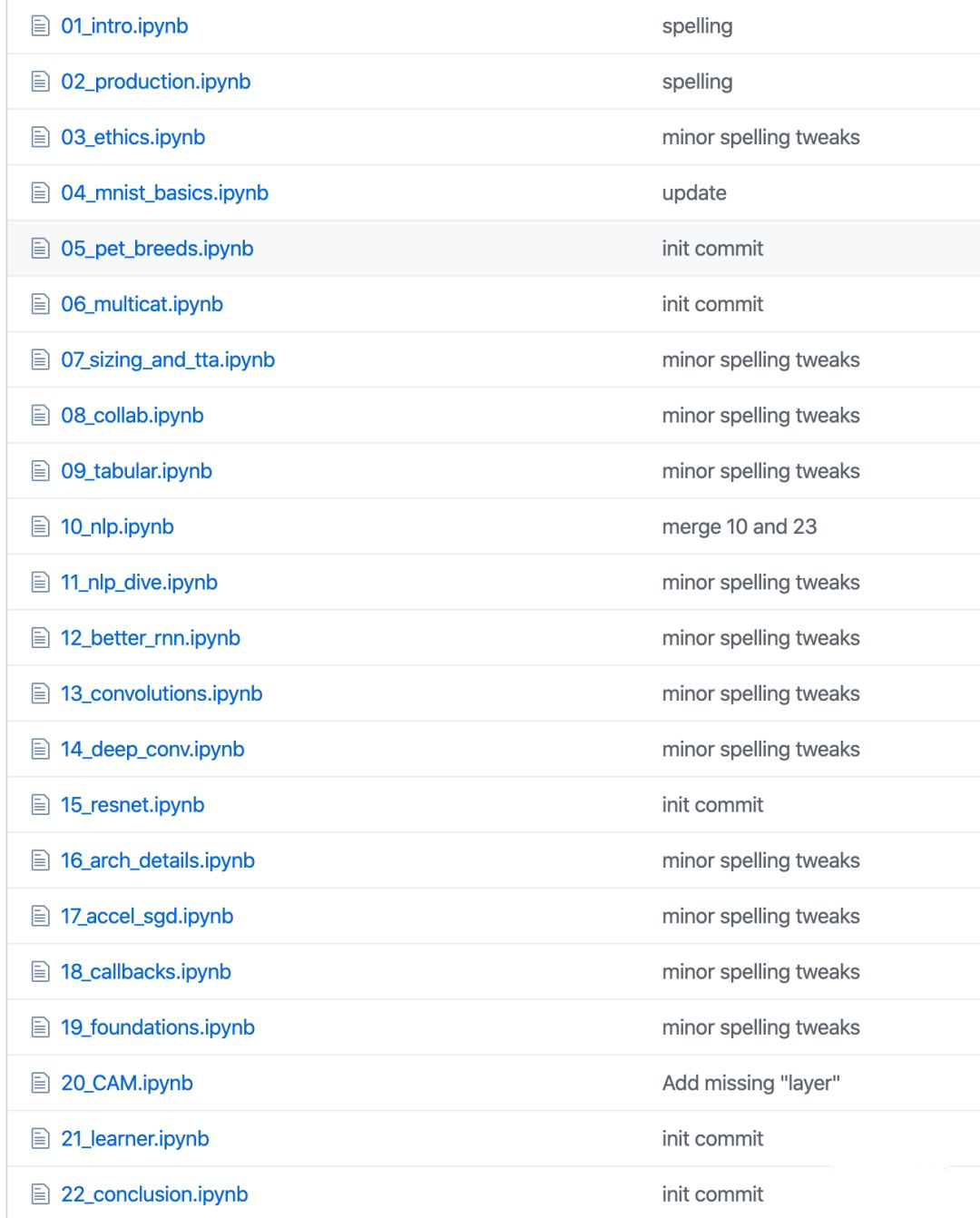
Task: Open the 'merge 10 and 23' commit message
Action: (740, 526)
